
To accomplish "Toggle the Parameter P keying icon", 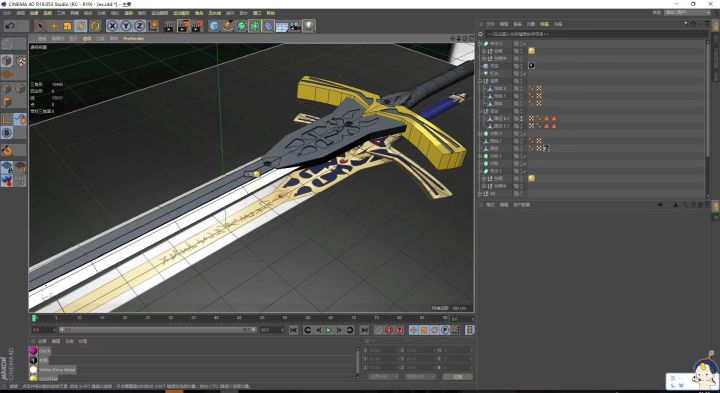I will click(x=445, y=330).
